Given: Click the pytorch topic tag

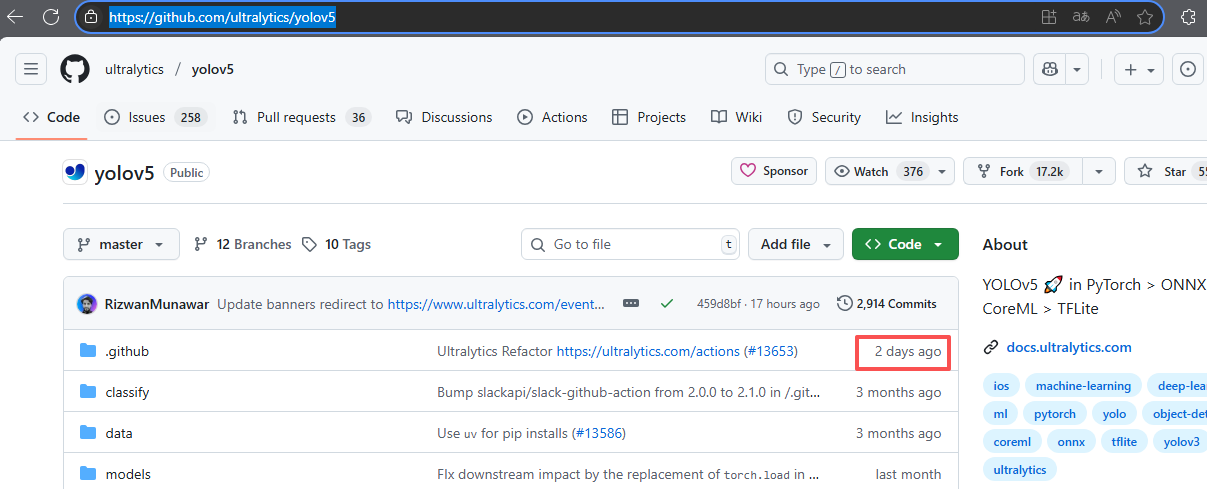Looking at the screenshot, I should [1055, 413].
